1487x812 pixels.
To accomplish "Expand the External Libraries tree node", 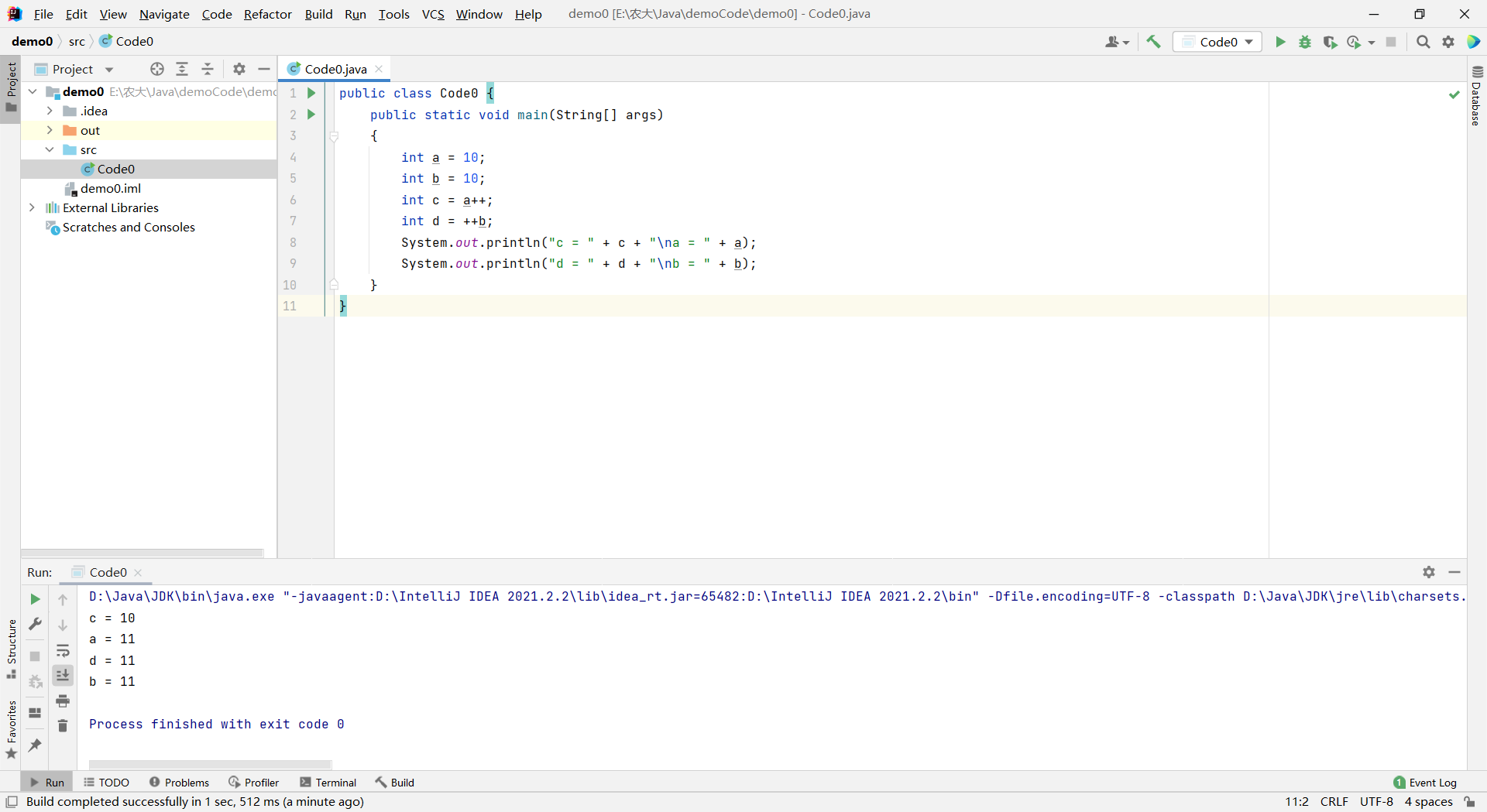I will [32, 207].
